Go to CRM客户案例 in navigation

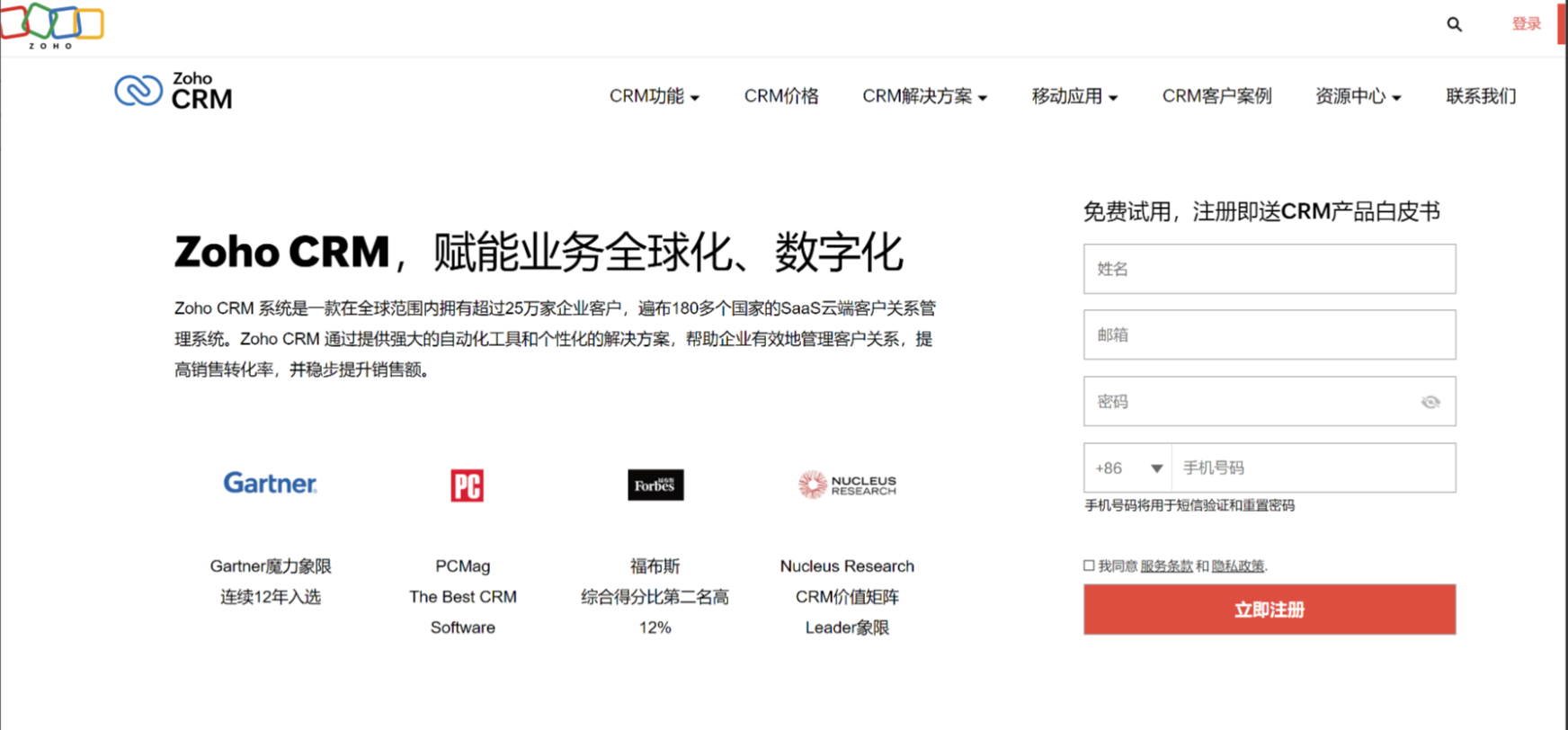click(x=1216, y=96)
